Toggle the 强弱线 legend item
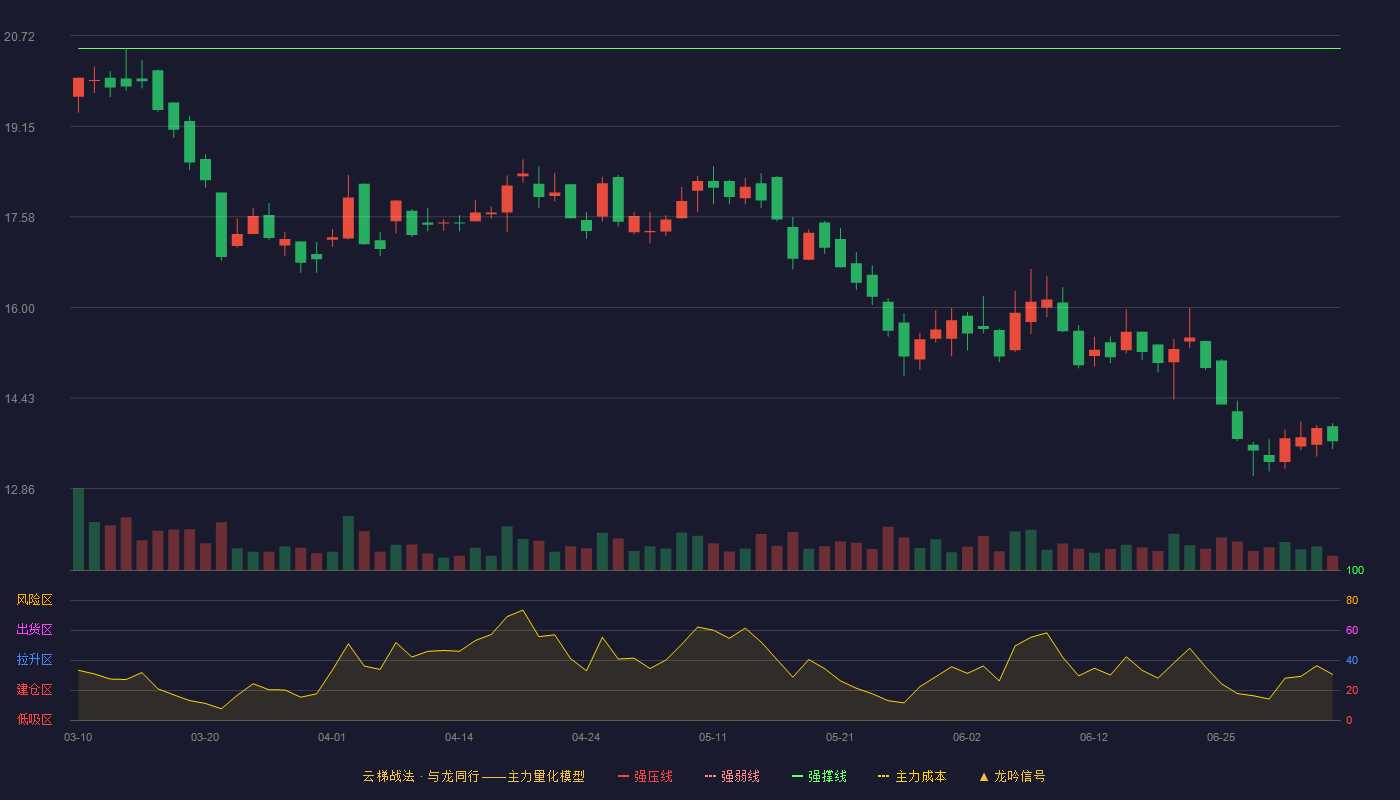 coord(732,776)
